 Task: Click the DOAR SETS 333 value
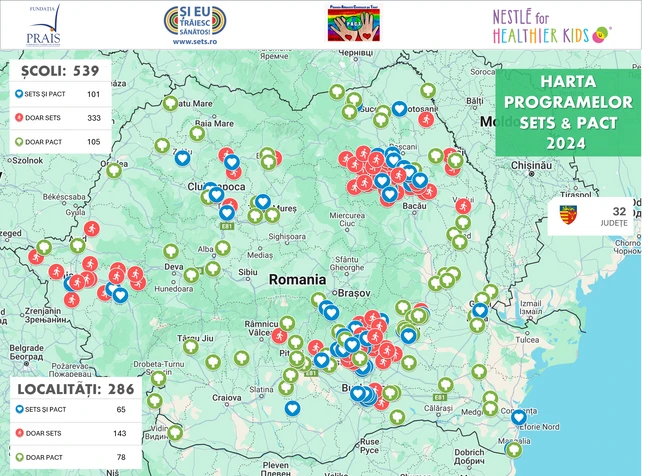94,118
